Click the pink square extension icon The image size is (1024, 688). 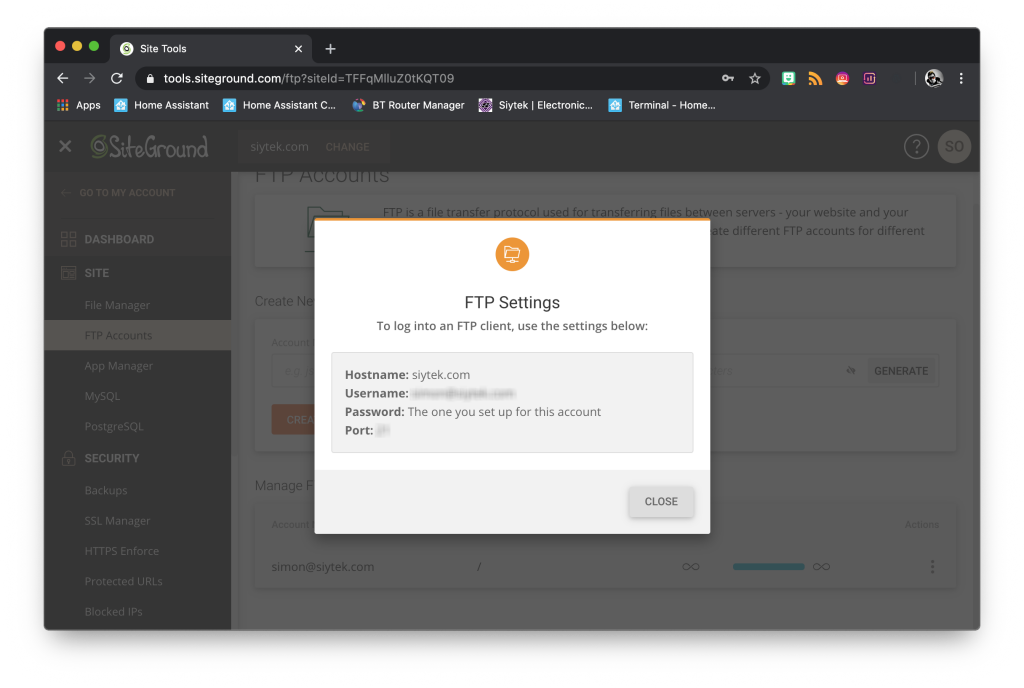pyautogui.click(x=869, y=78)
